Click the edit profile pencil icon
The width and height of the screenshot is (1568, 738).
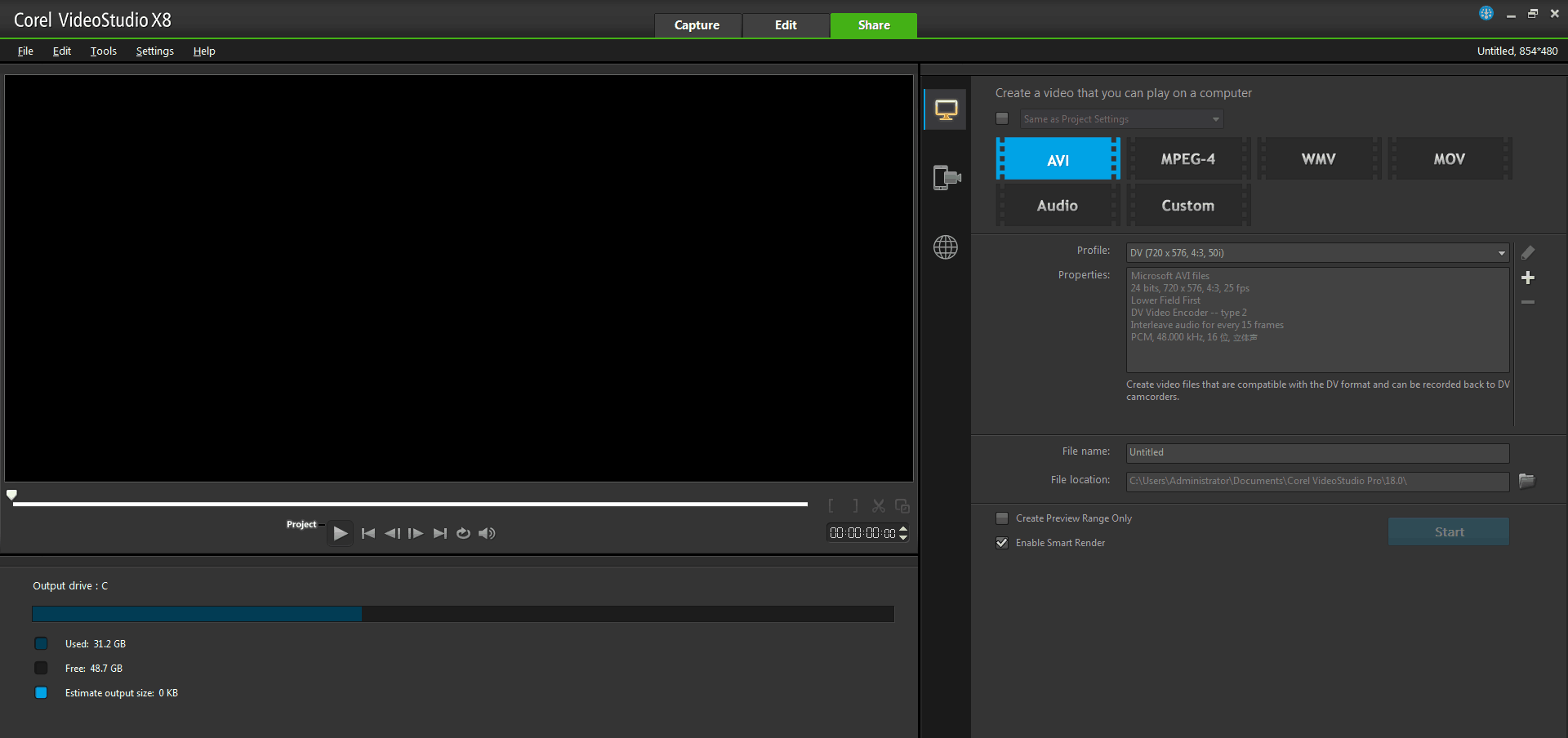coord(1528,253)
